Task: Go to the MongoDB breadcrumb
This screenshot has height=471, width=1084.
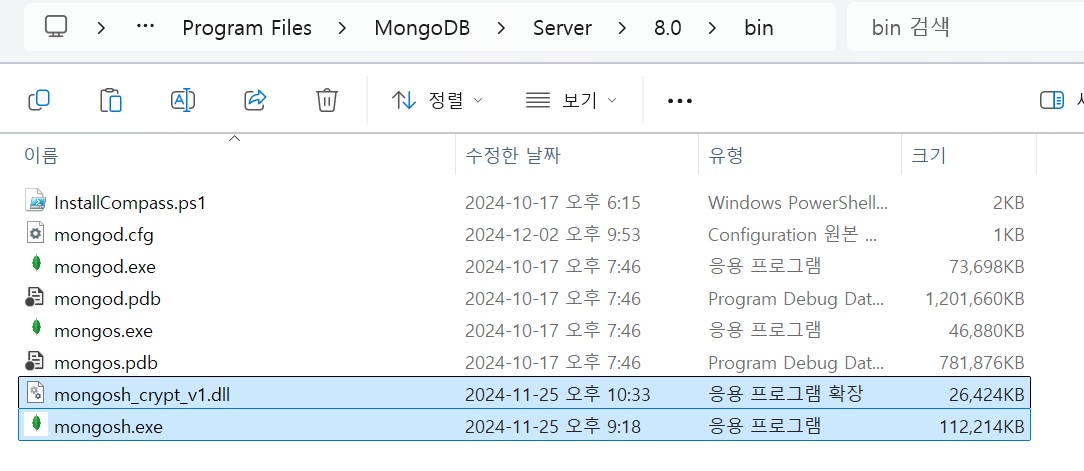Action: coord(422,28)
